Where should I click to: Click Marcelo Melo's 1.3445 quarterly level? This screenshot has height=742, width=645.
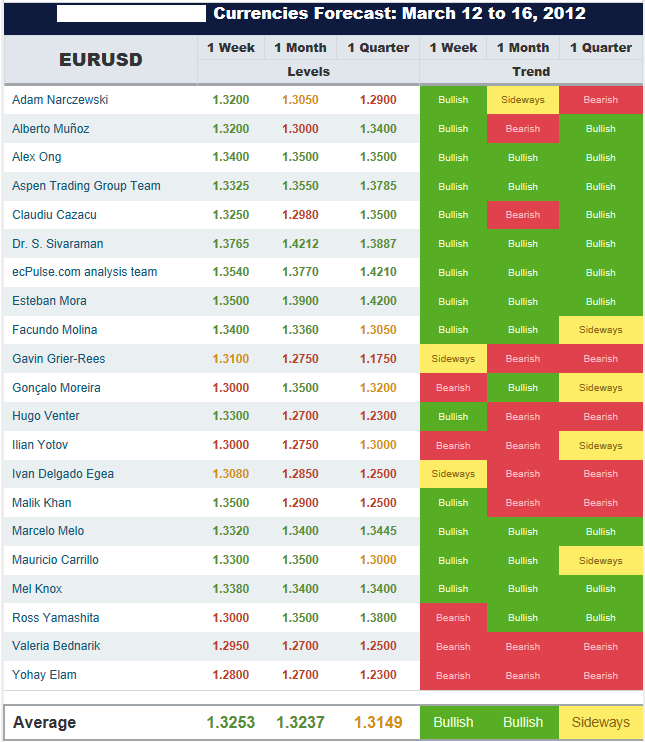click(x=378, y=531)
